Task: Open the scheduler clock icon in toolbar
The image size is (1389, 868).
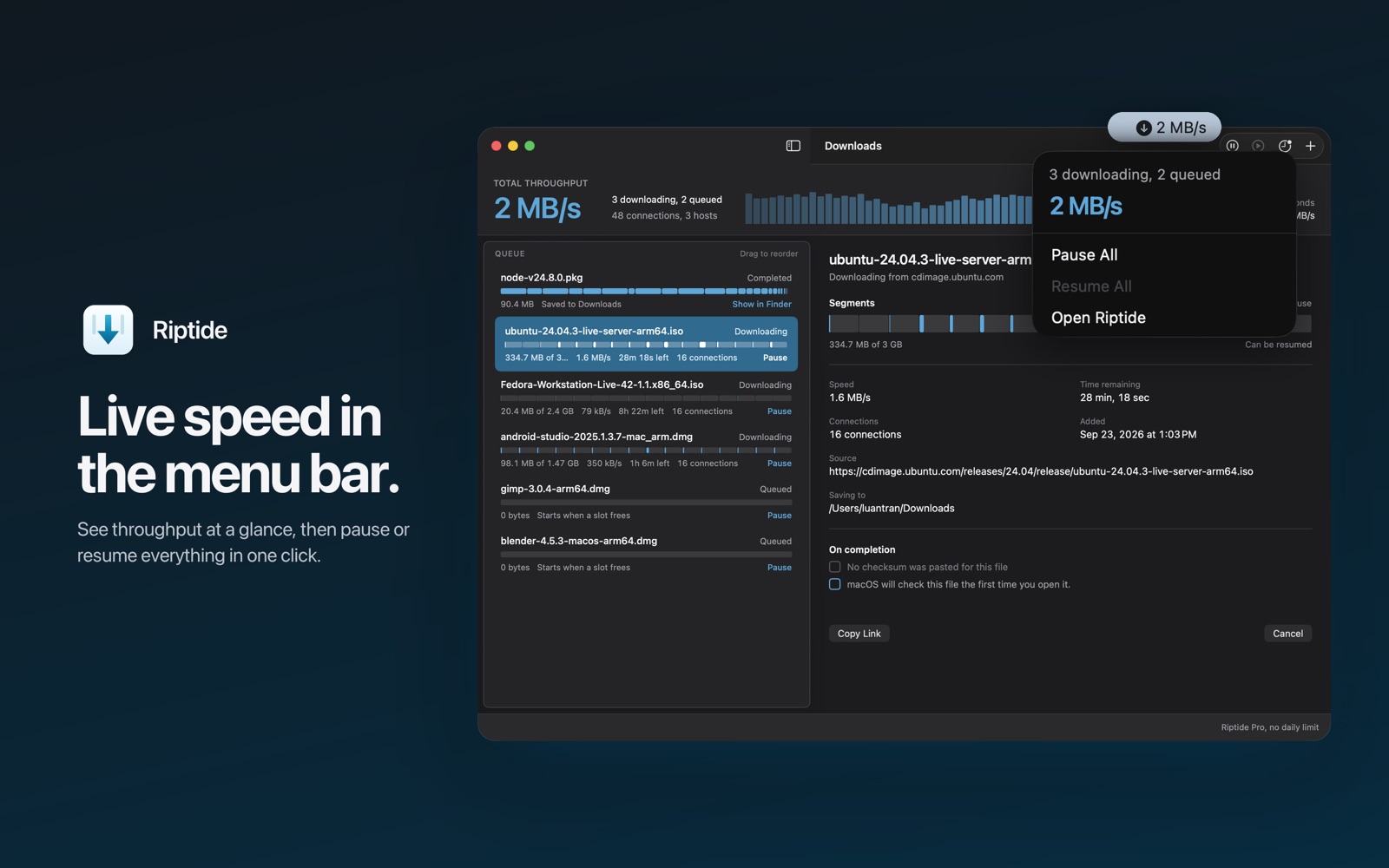Action: [1285, 146]
